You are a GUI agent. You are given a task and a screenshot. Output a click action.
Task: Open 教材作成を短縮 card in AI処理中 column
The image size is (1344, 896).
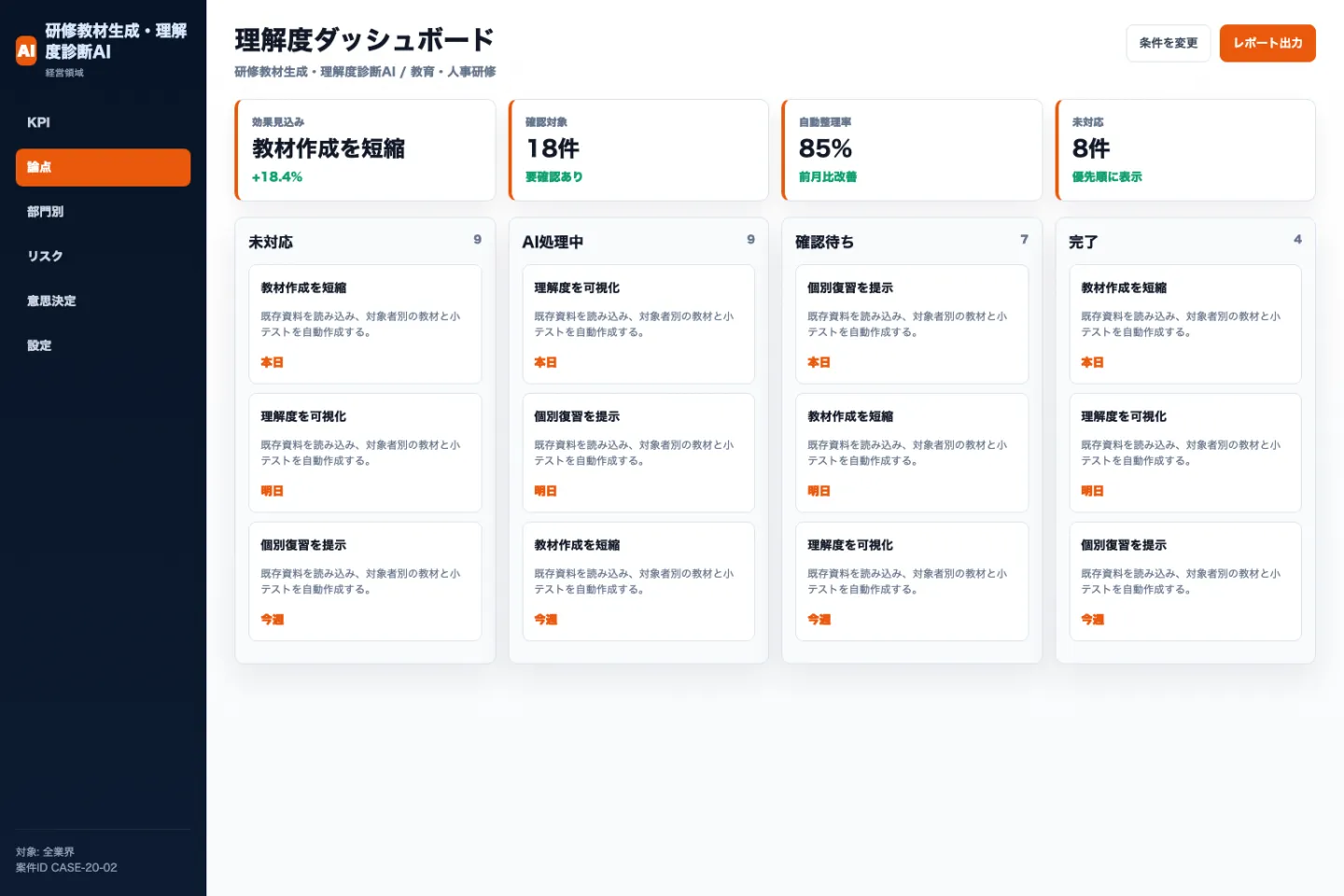tap(638, 581)
